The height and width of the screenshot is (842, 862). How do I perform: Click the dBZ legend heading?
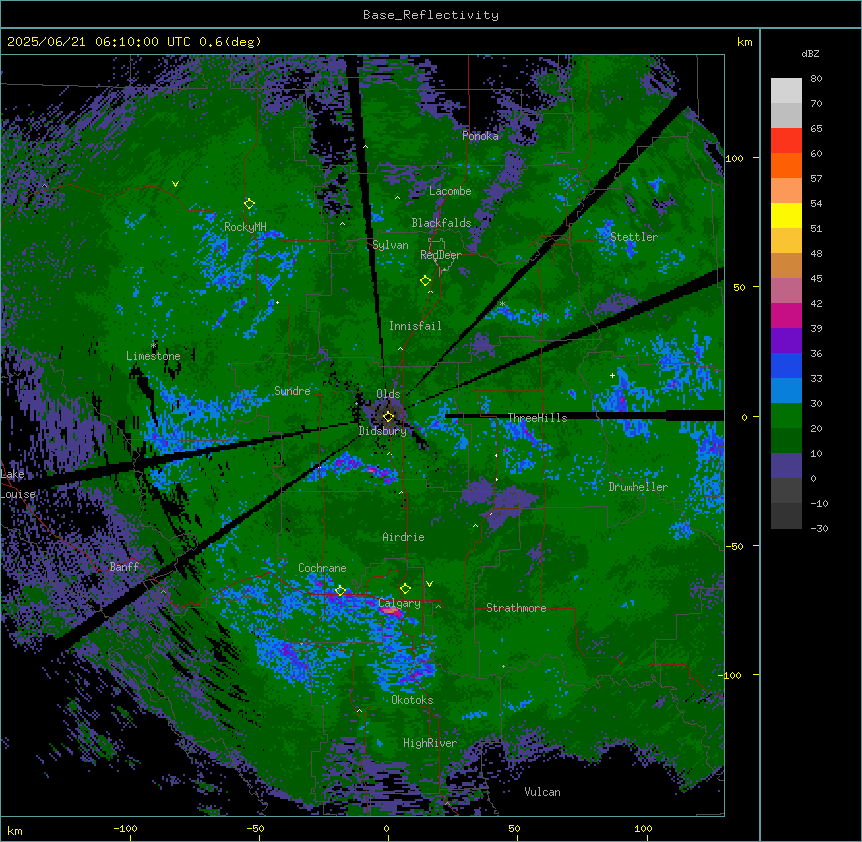pos(810,53)
